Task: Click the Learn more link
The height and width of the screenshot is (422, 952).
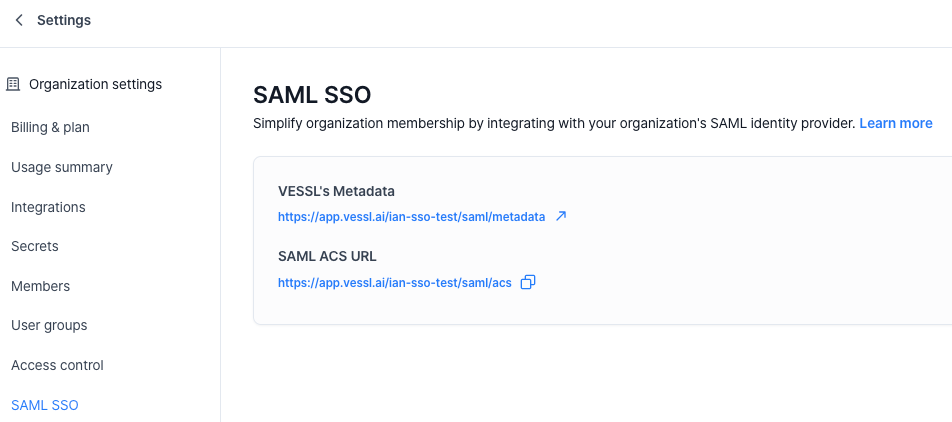Action: click(x=896, y=123)
